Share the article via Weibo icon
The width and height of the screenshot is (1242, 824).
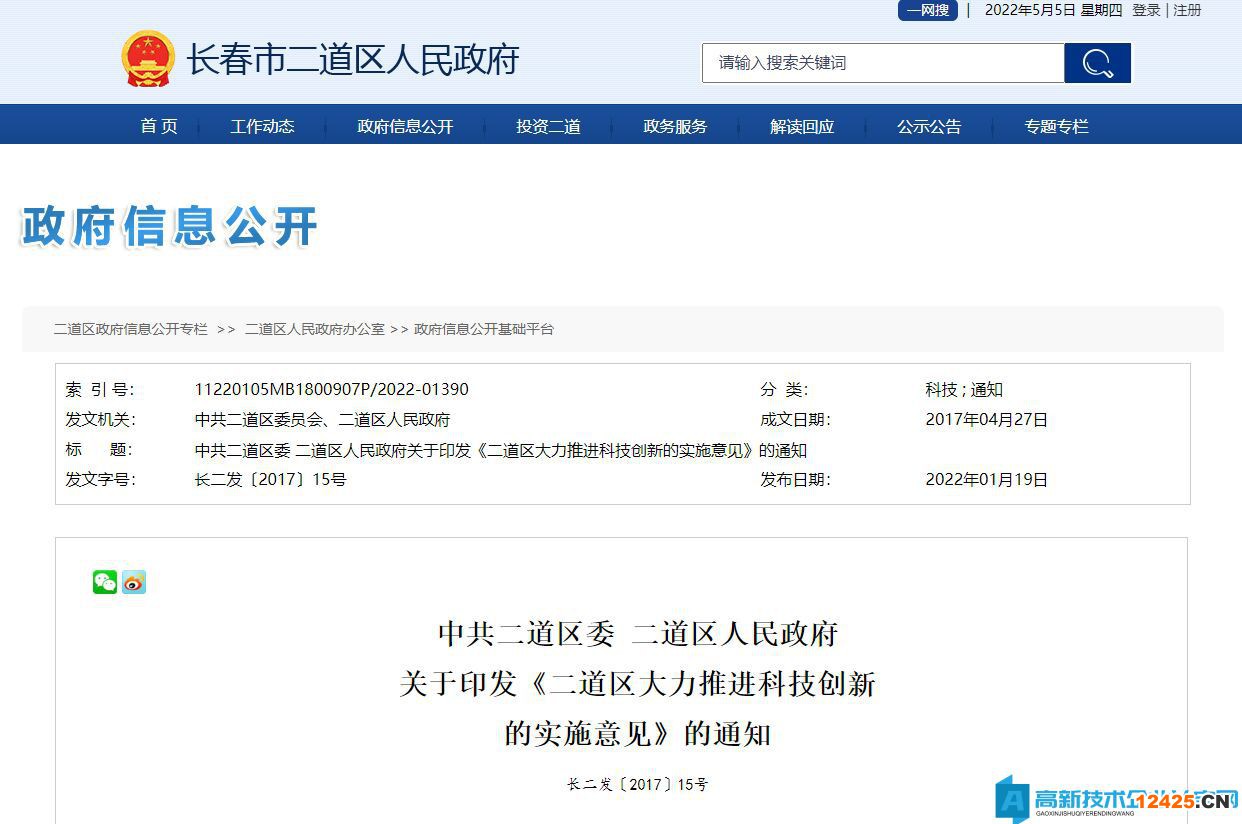(133, 582)
